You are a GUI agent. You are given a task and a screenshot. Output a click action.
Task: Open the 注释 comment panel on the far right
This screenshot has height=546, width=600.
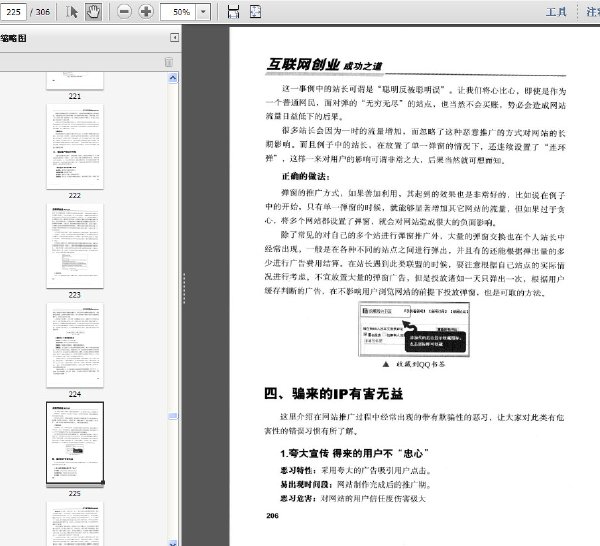coord(593,12)
